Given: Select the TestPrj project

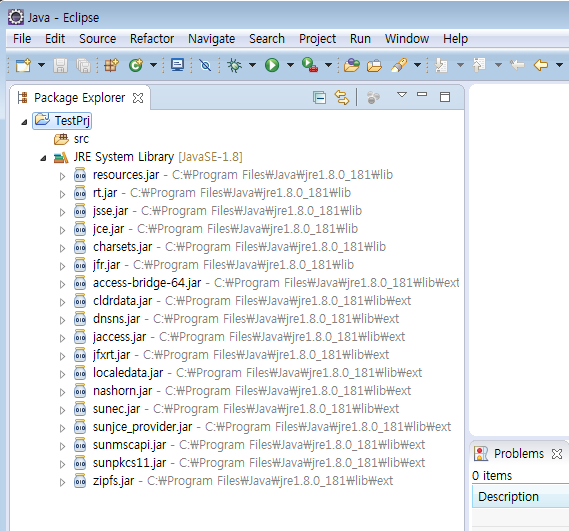Looking at the screenshot, I should pos(62,121).
